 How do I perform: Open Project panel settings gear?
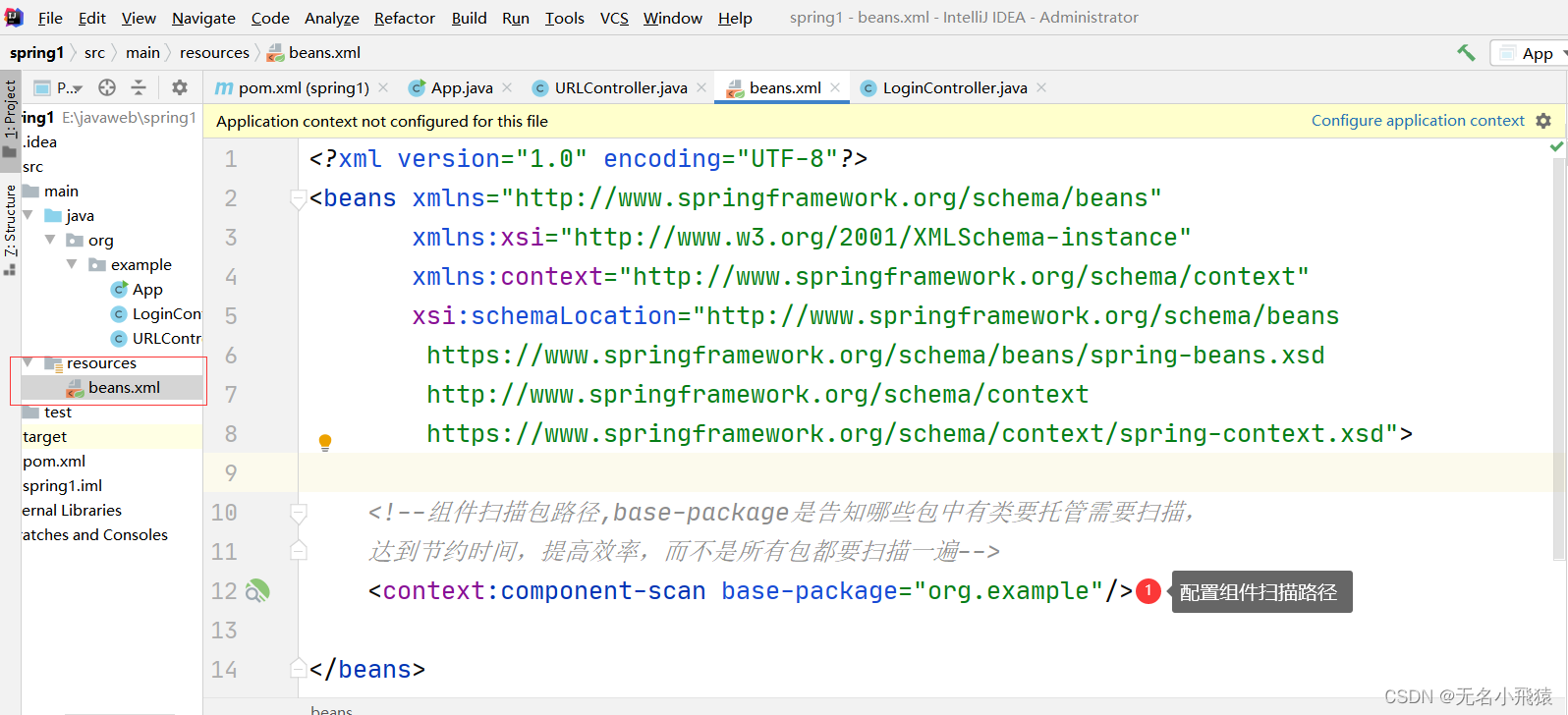pos(180,87)
